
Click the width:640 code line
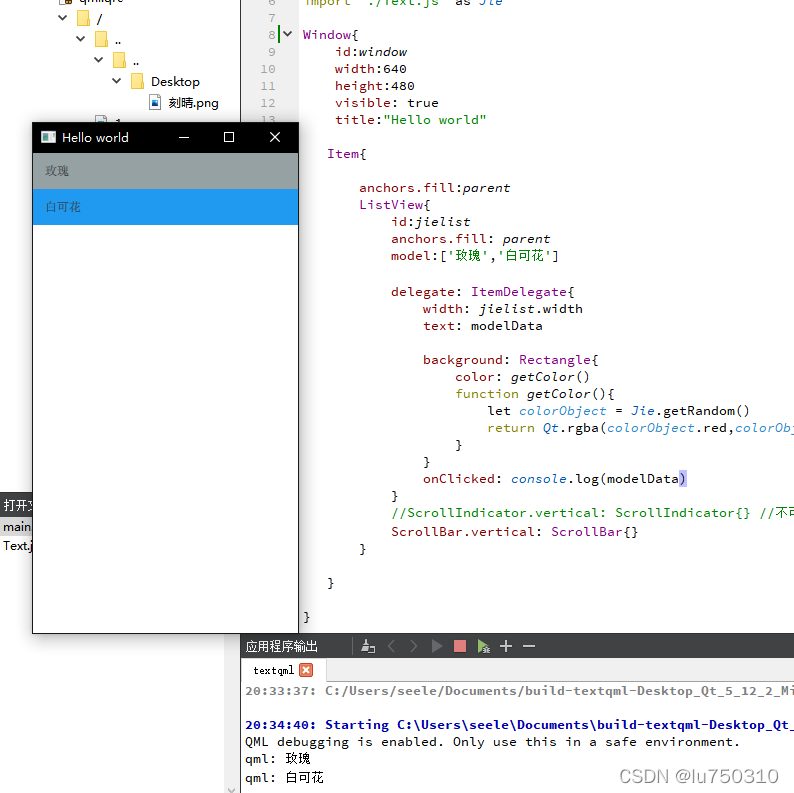[x=370, y=69]
